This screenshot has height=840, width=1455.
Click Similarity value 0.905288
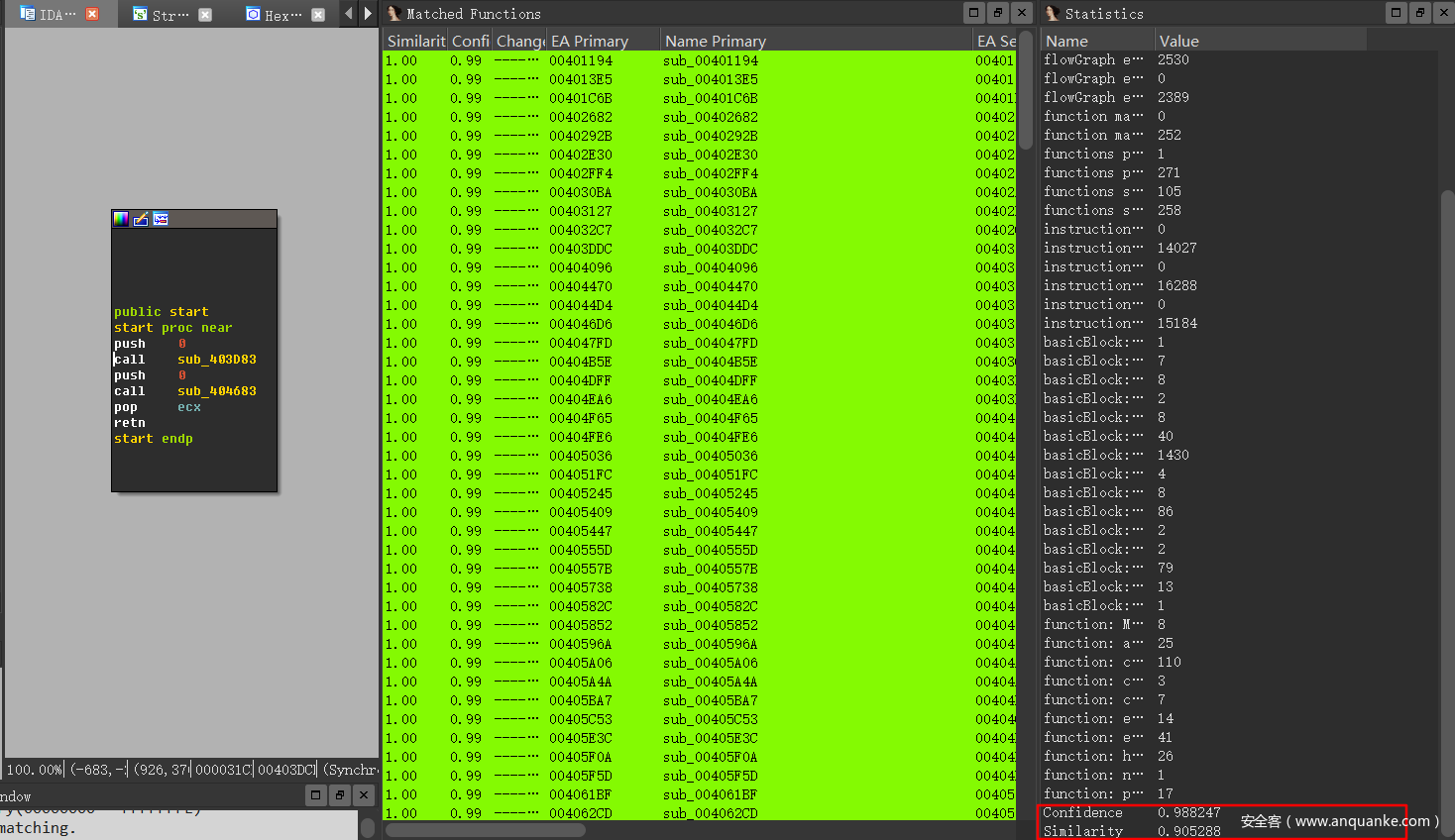coord(1189,831)
